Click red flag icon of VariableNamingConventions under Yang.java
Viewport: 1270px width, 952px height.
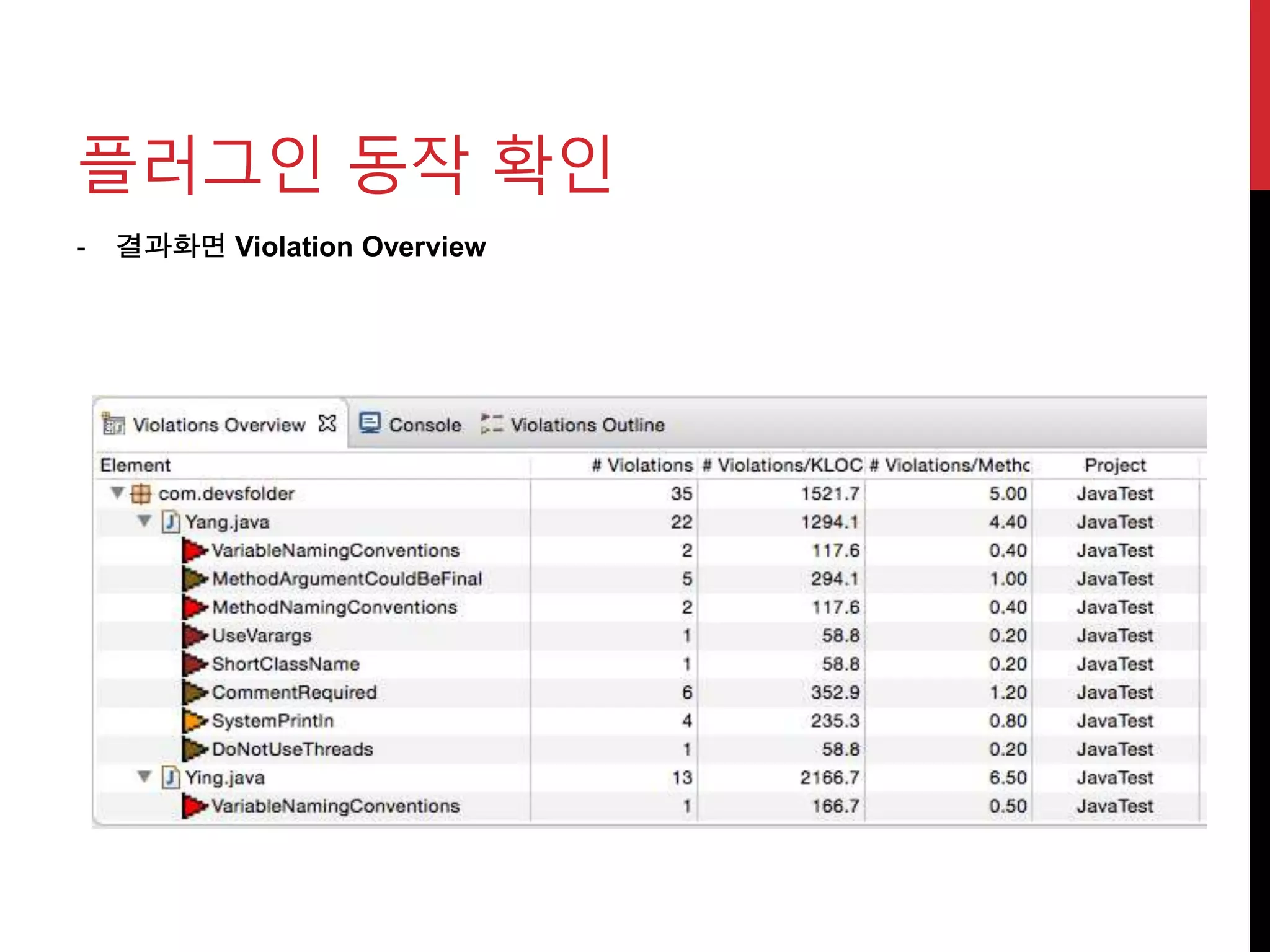click(194, 550)
